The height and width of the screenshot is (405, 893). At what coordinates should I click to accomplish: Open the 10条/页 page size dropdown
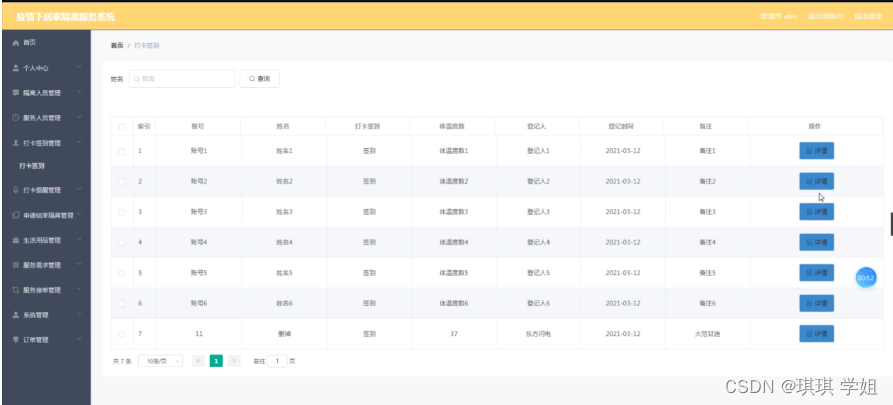[161, 361]
